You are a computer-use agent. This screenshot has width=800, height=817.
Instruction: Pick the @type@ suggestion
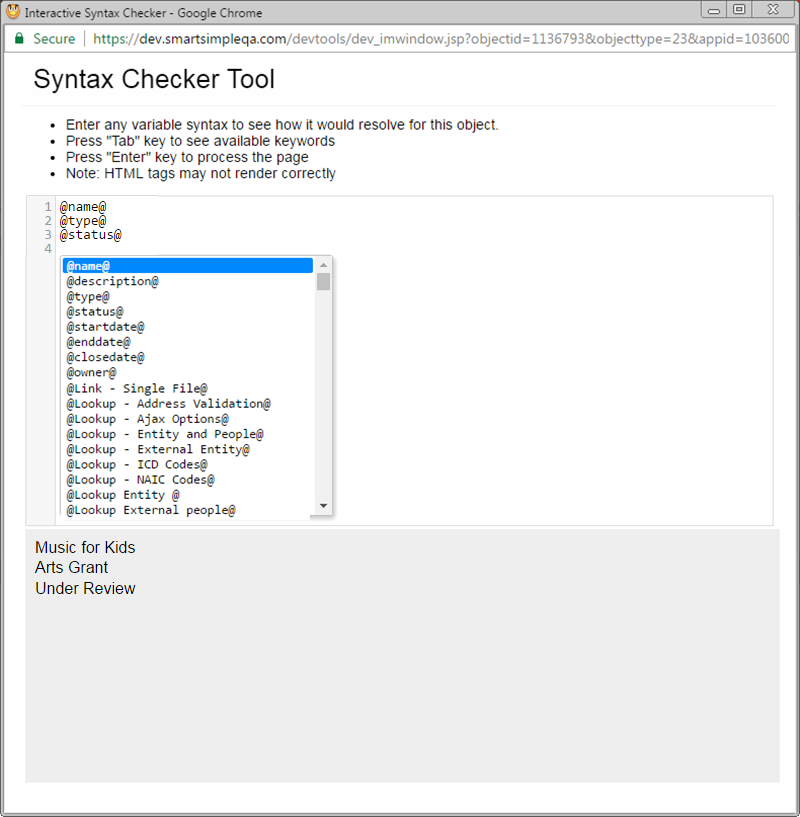point(88,297)
